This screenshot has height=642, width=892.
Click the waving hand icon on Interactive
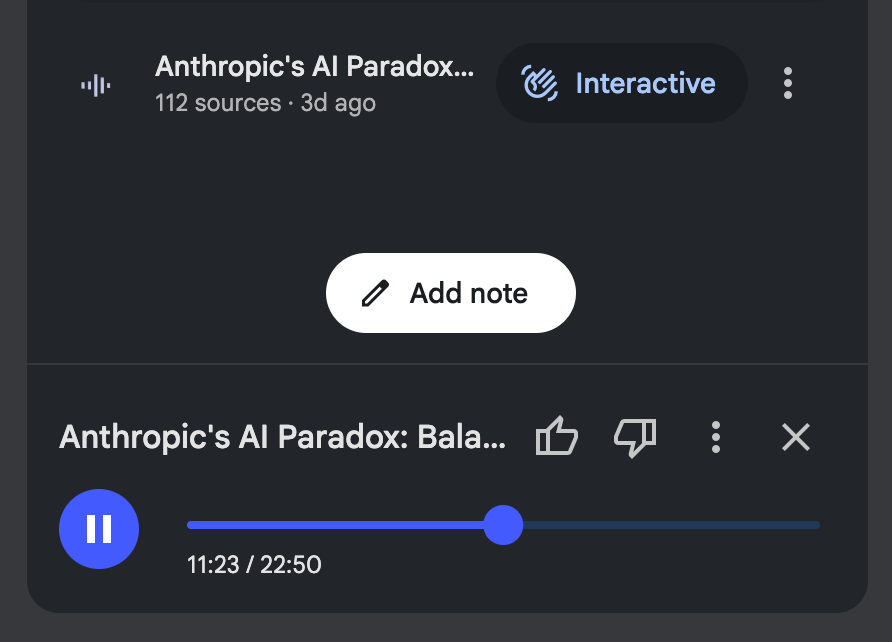(541, 83)
